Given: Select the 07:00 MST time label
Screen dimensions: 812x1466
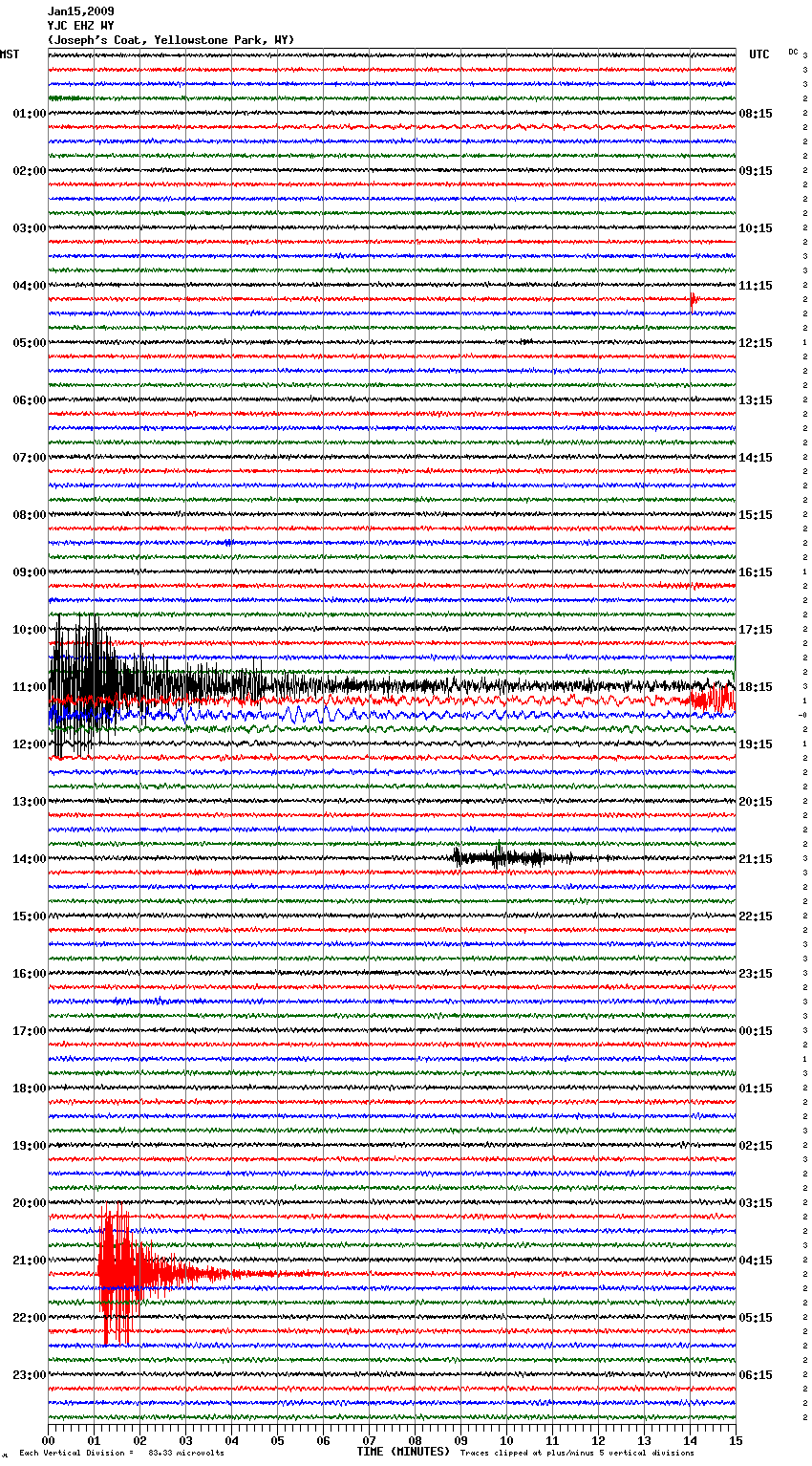Looking at the screenshot, I should [x=30, y=458].
